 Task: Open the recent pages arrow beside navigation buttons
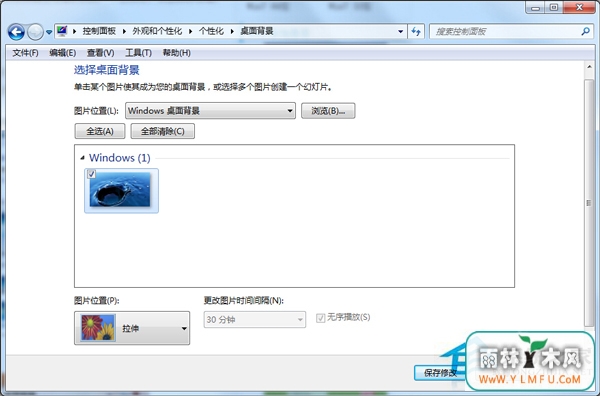[49, 32]
